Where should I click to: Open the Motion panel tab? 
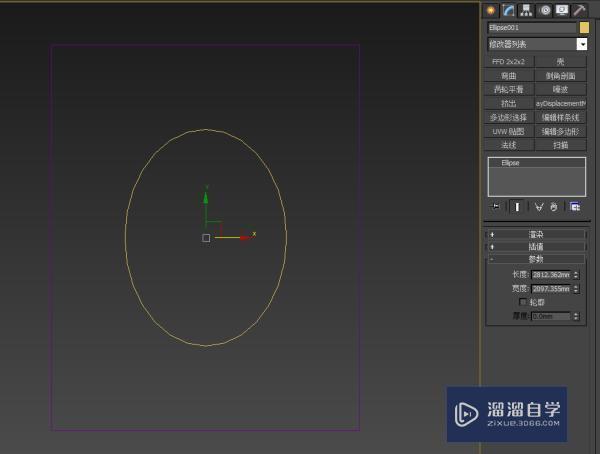point(545,10)
